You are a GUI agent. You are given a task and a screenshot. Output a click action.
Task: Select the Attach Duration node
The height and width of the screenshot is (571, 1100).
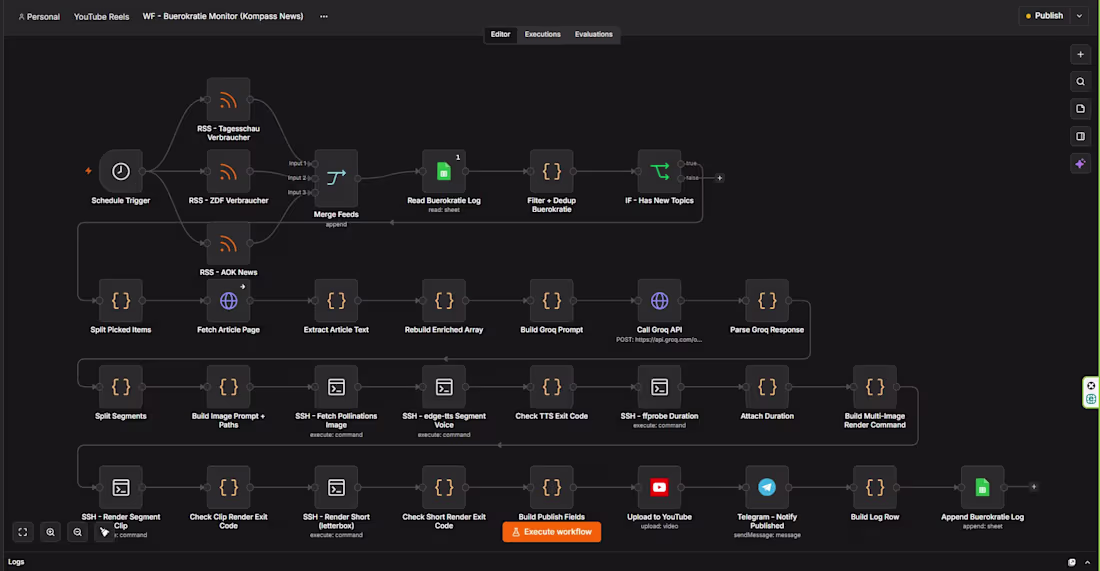[767, 387]
